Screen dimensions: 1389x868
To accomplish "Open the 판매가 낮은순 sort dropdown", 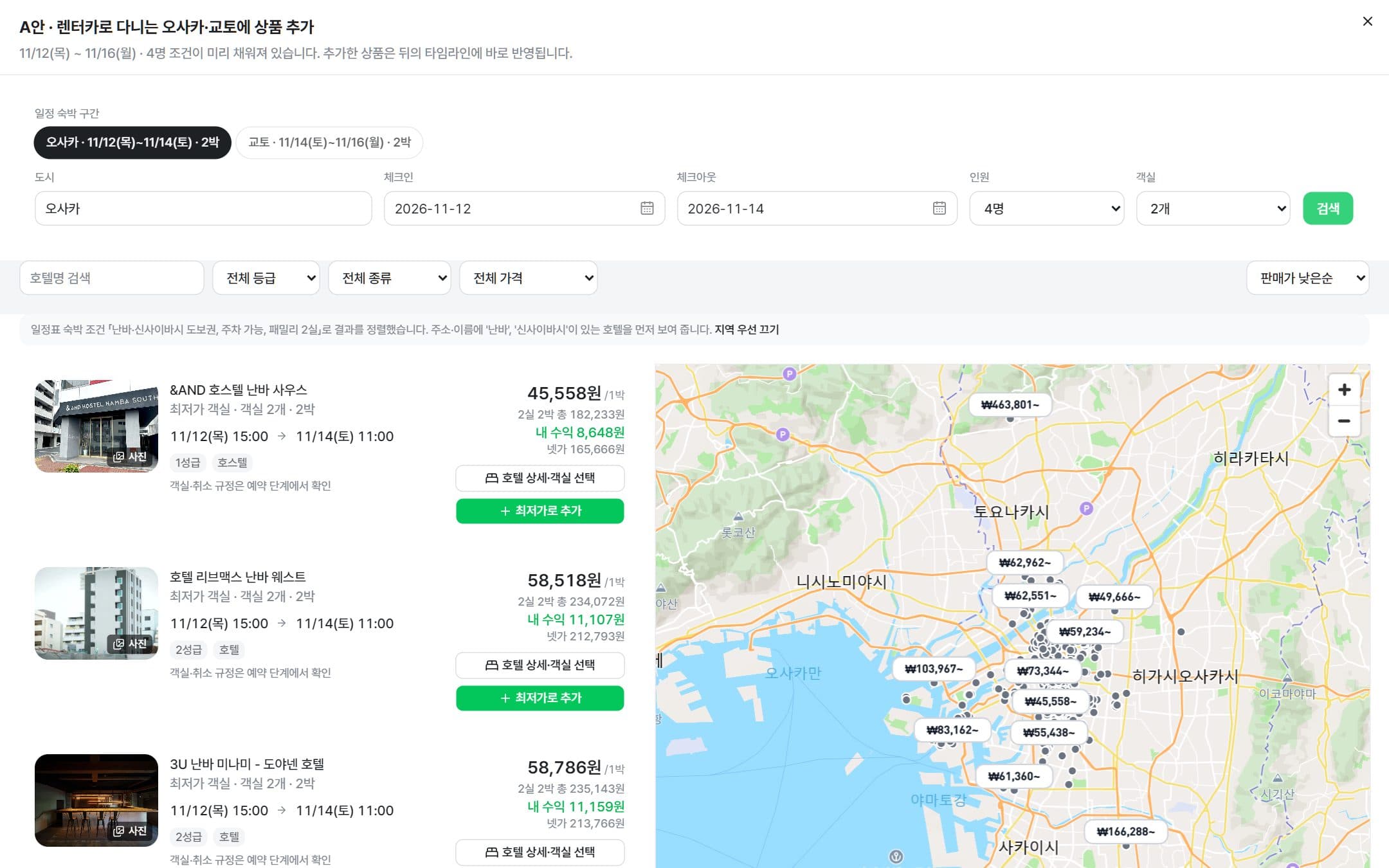I will coord(1307,278).
